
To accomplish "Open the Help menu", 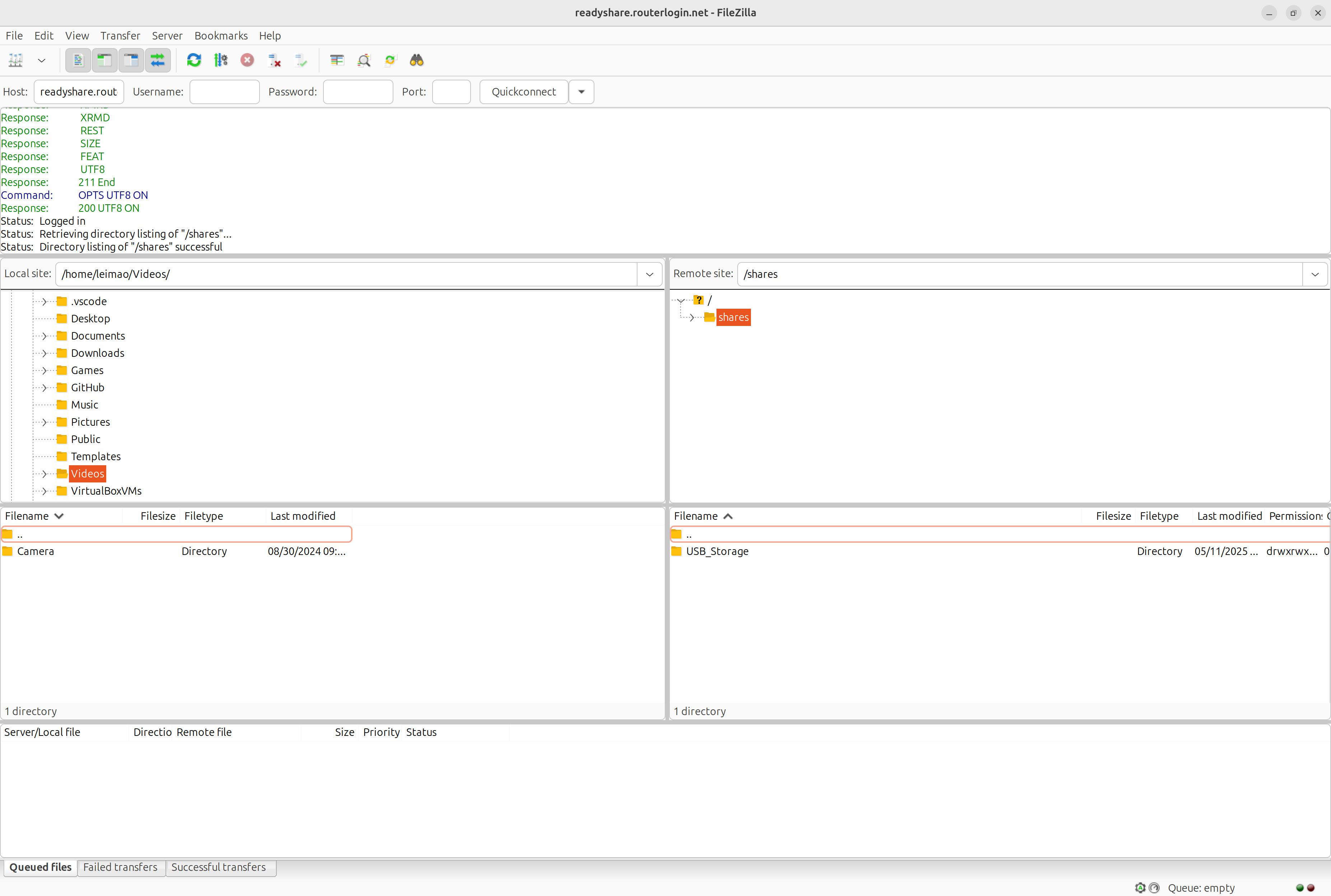I will [x=270, y=36].
